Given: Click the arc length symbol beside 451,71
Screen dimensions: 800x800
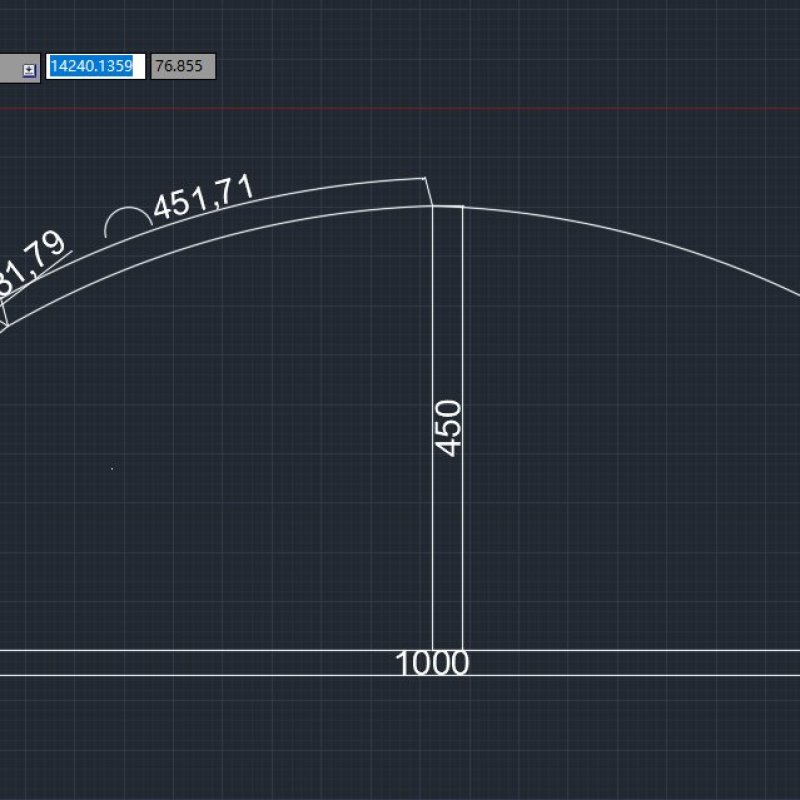Looking at the screenshot, I should pyautogui.click(x=128, y=222).
